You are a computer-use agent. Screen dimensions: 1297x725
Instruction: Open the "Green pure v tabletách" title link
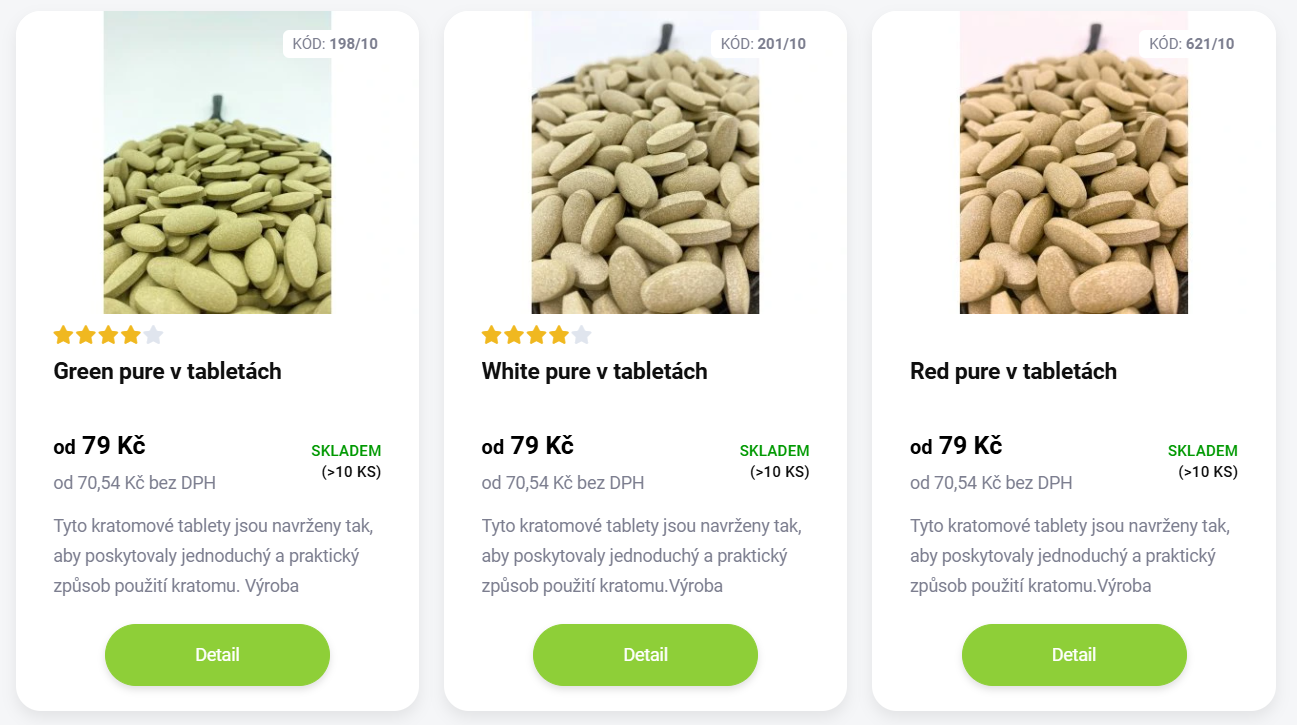pyautogui.click(x=167, y=372)
